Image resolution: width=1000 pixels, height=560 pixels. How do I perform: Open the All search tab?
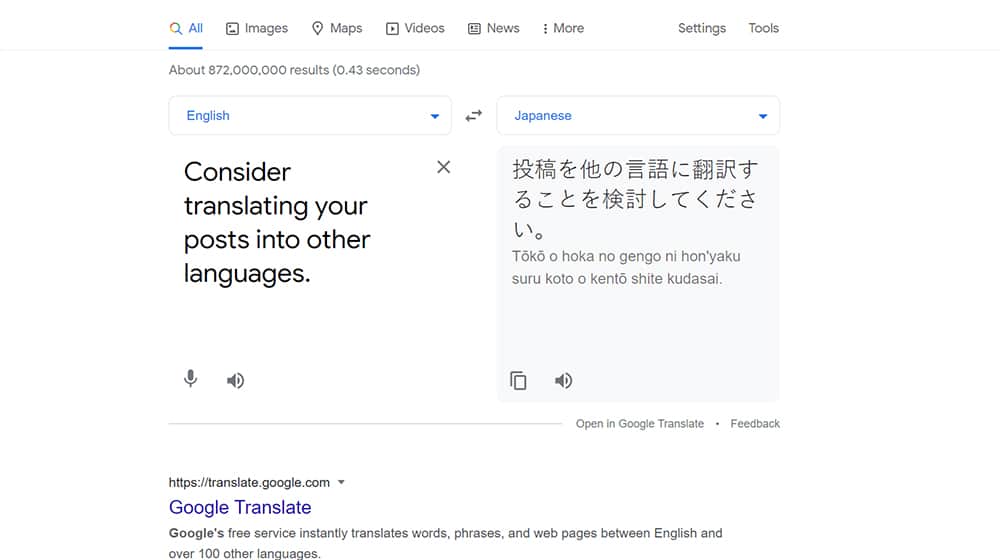pyautogui.click(x=186, y=28)
